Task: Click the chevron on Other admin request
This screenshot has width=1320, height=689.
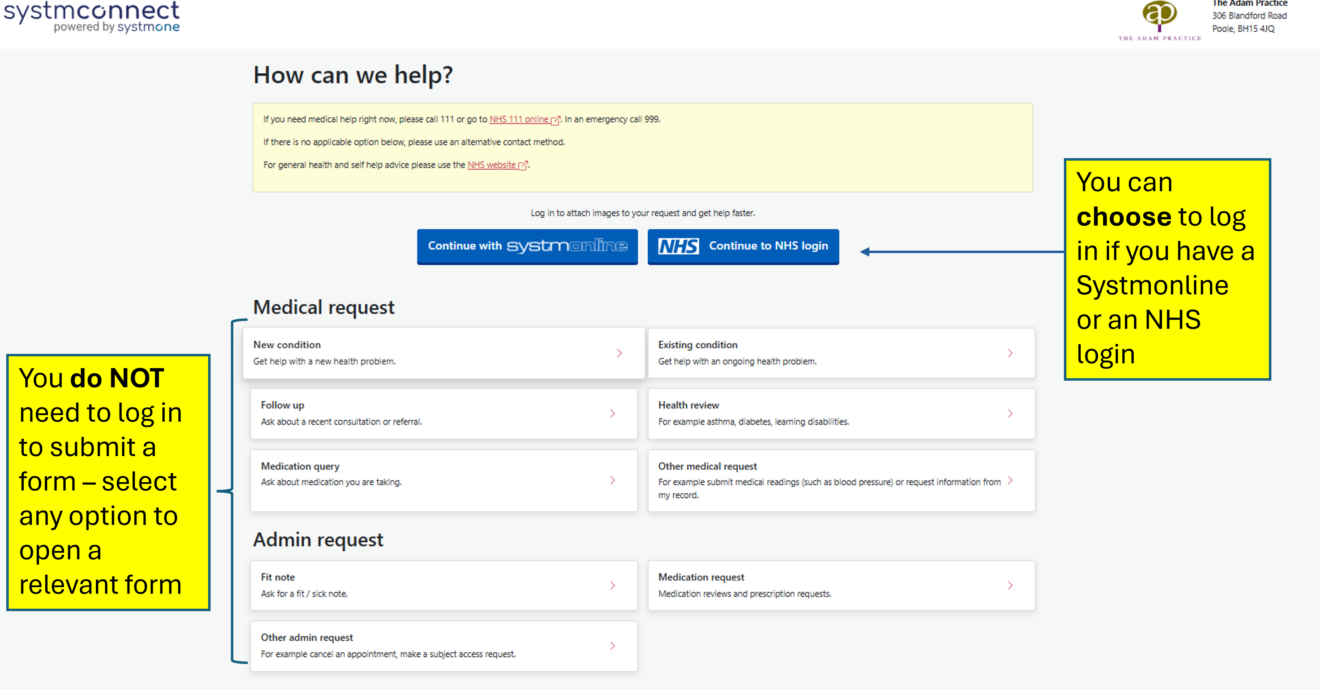Action: tap(612, 646)
